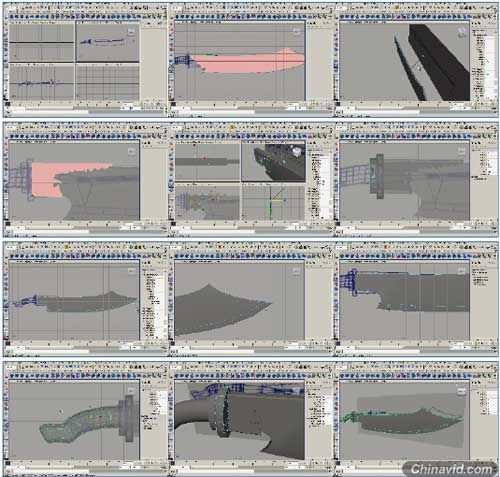
Task: Click the black corner square below the top-left screenshot's toolbox
Action: [x=7, y=104]
